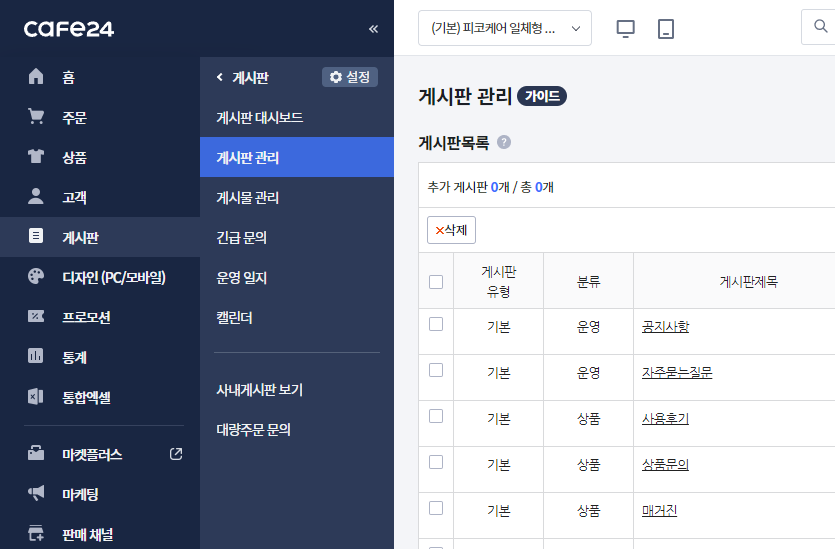Viewport: 835px width, 549px height.
Task: Check the 상품문의 row checkbox
Action: coord(436,462)
